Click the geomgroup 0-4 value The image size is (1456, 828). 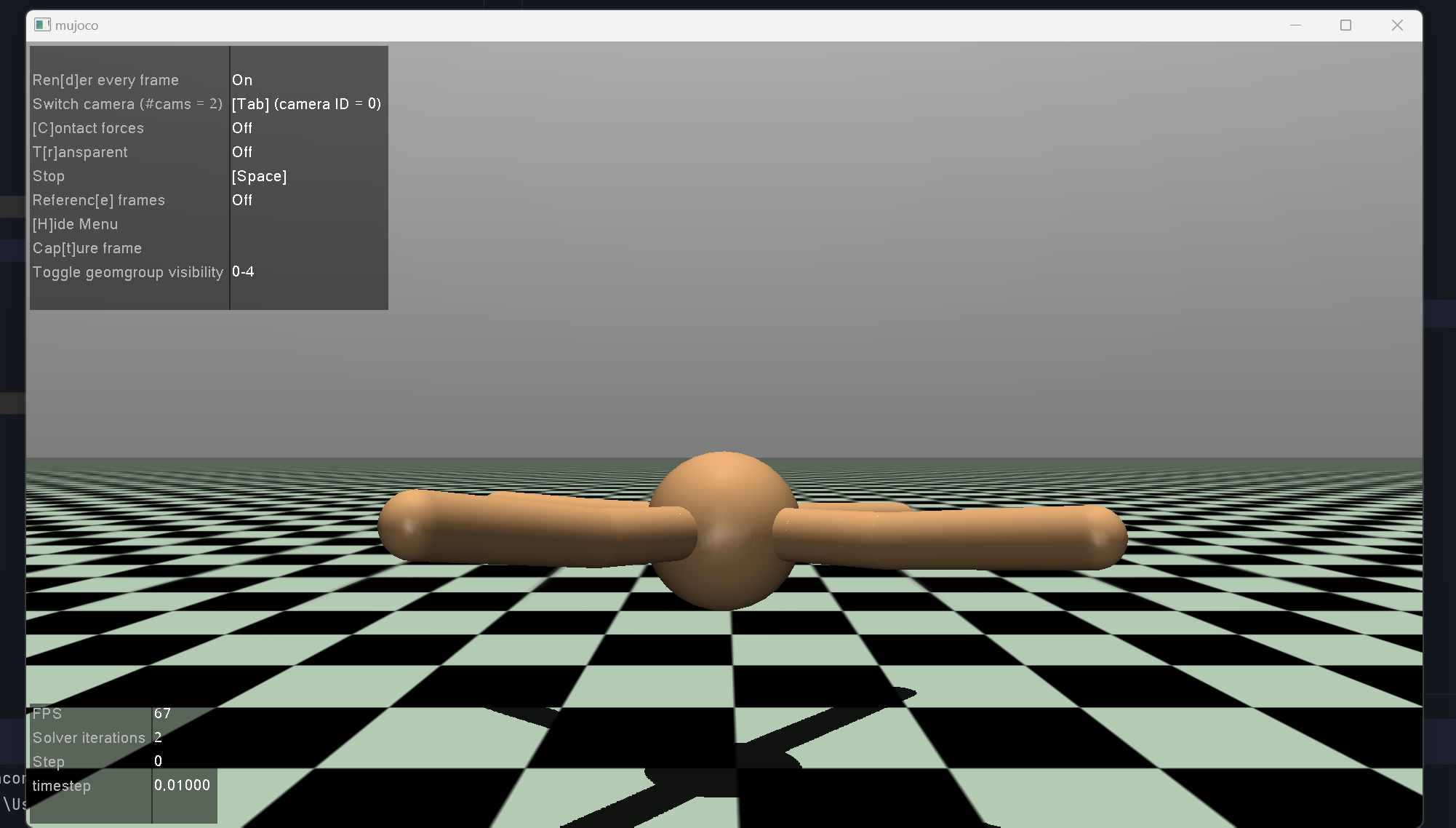pos(243,272)
